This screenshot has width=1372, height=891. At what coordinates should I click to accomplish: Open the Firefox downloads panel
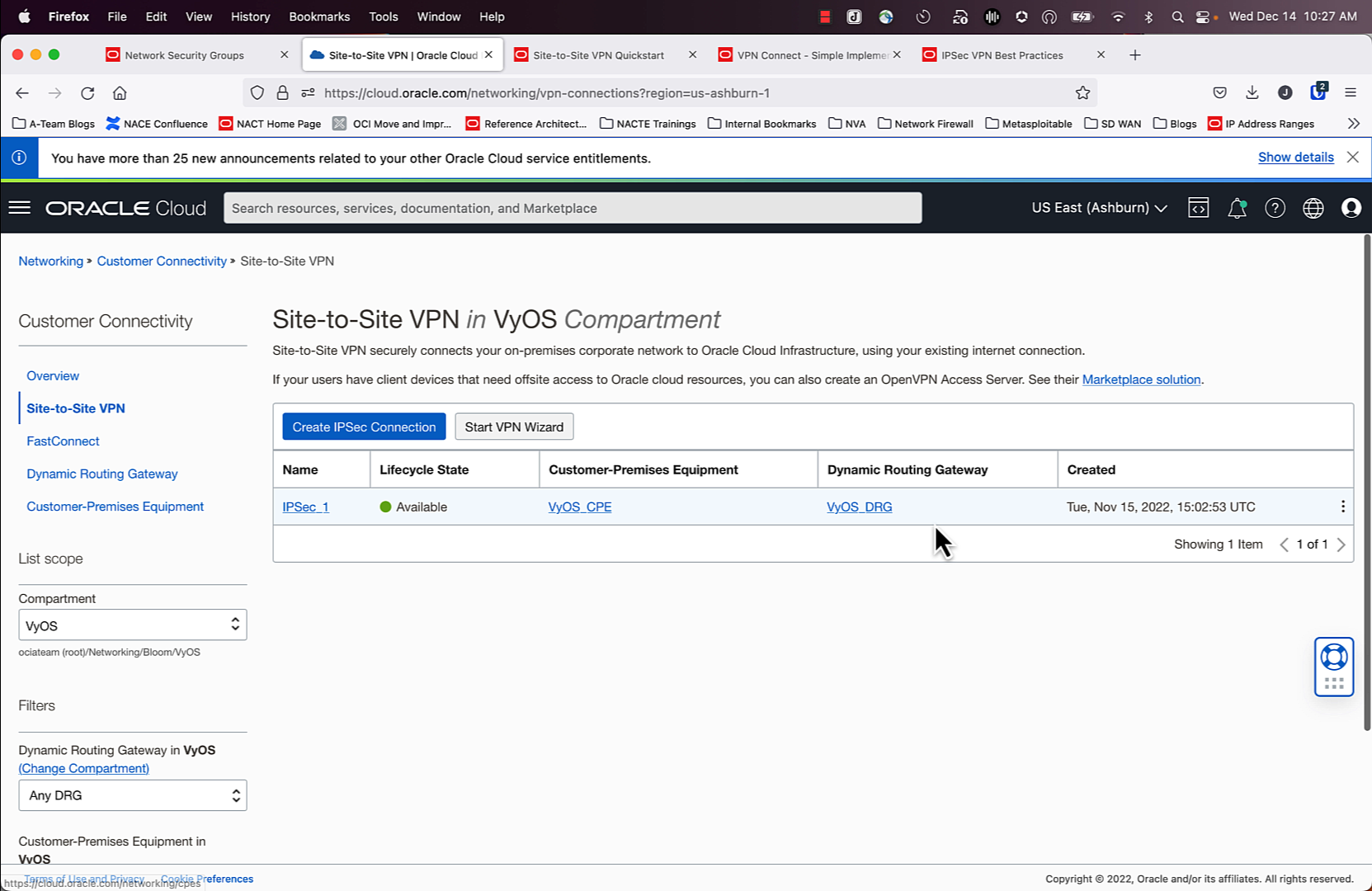(1252, 92)
